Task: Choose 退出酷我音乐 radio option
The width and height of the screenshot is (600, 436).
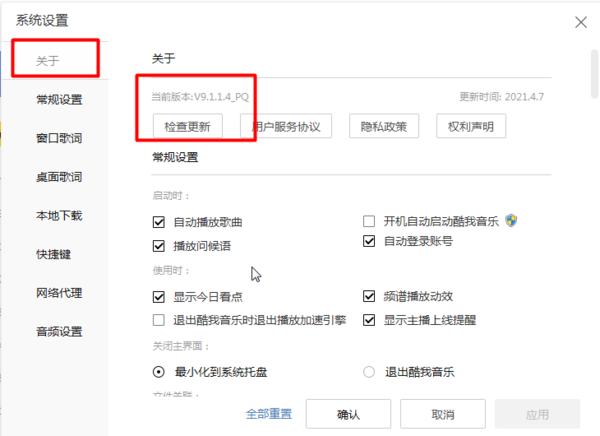Action: pos(369,372)
